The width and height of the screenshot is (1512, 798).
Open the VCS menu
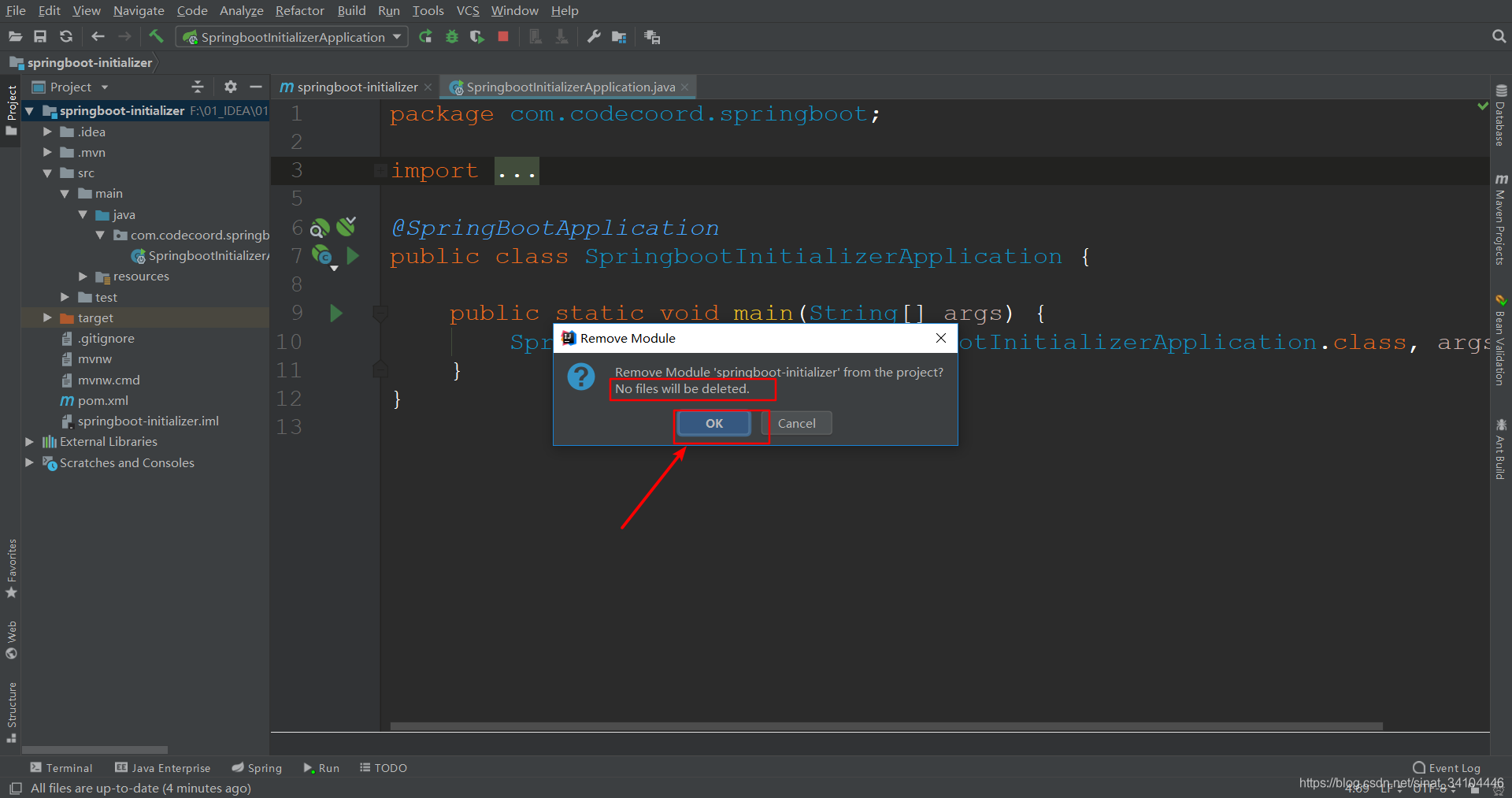pos(468,10)
